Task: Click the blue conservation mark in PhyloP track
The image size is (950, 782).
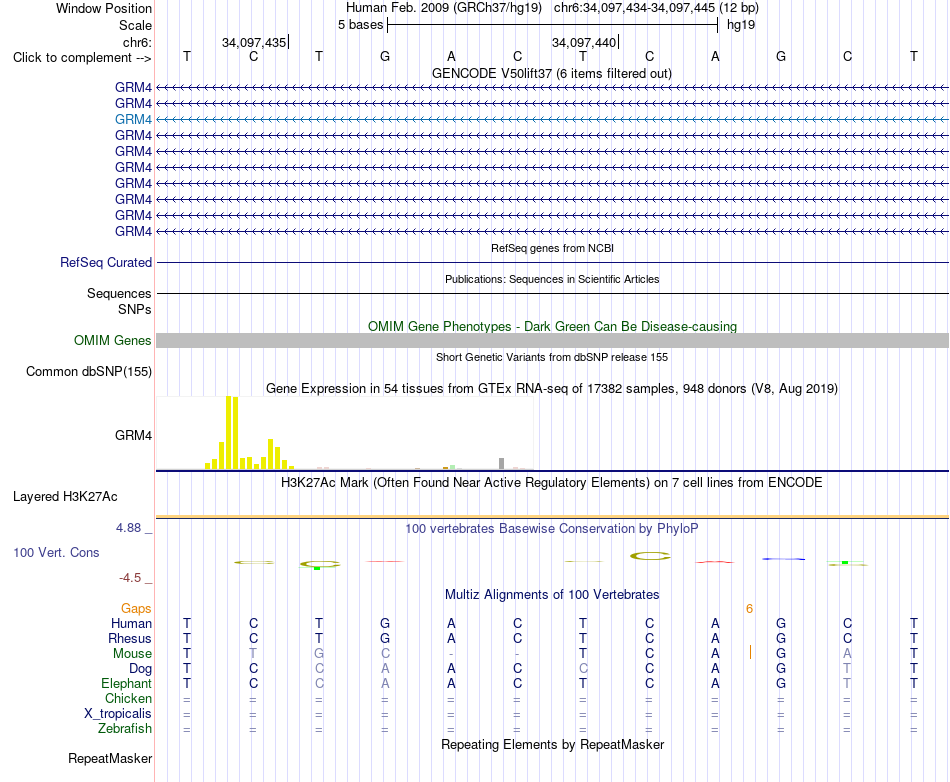Action: (x=783, y=558)
